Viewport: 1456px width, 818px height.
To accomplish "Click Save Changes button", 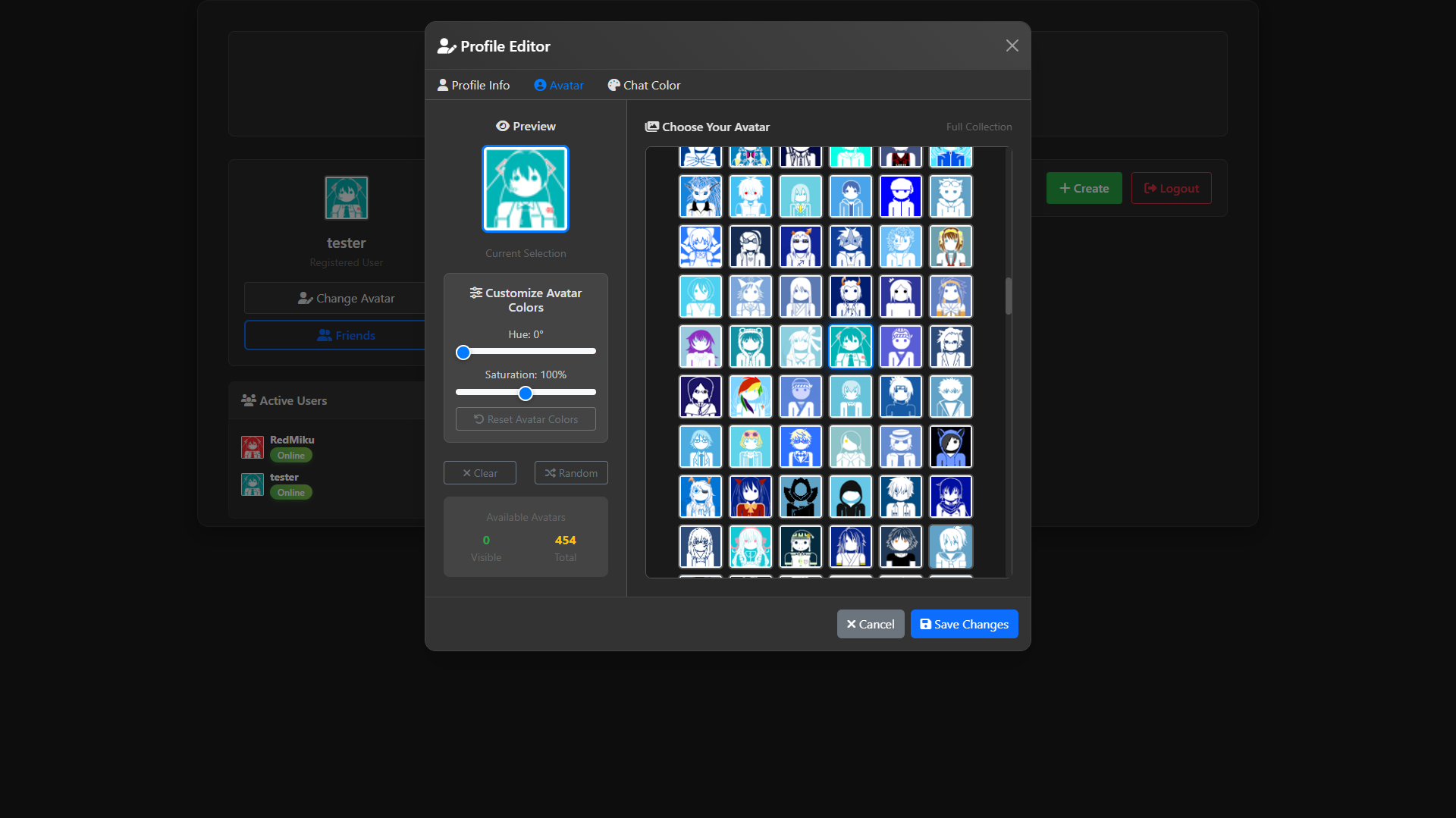I will [964, 625].
